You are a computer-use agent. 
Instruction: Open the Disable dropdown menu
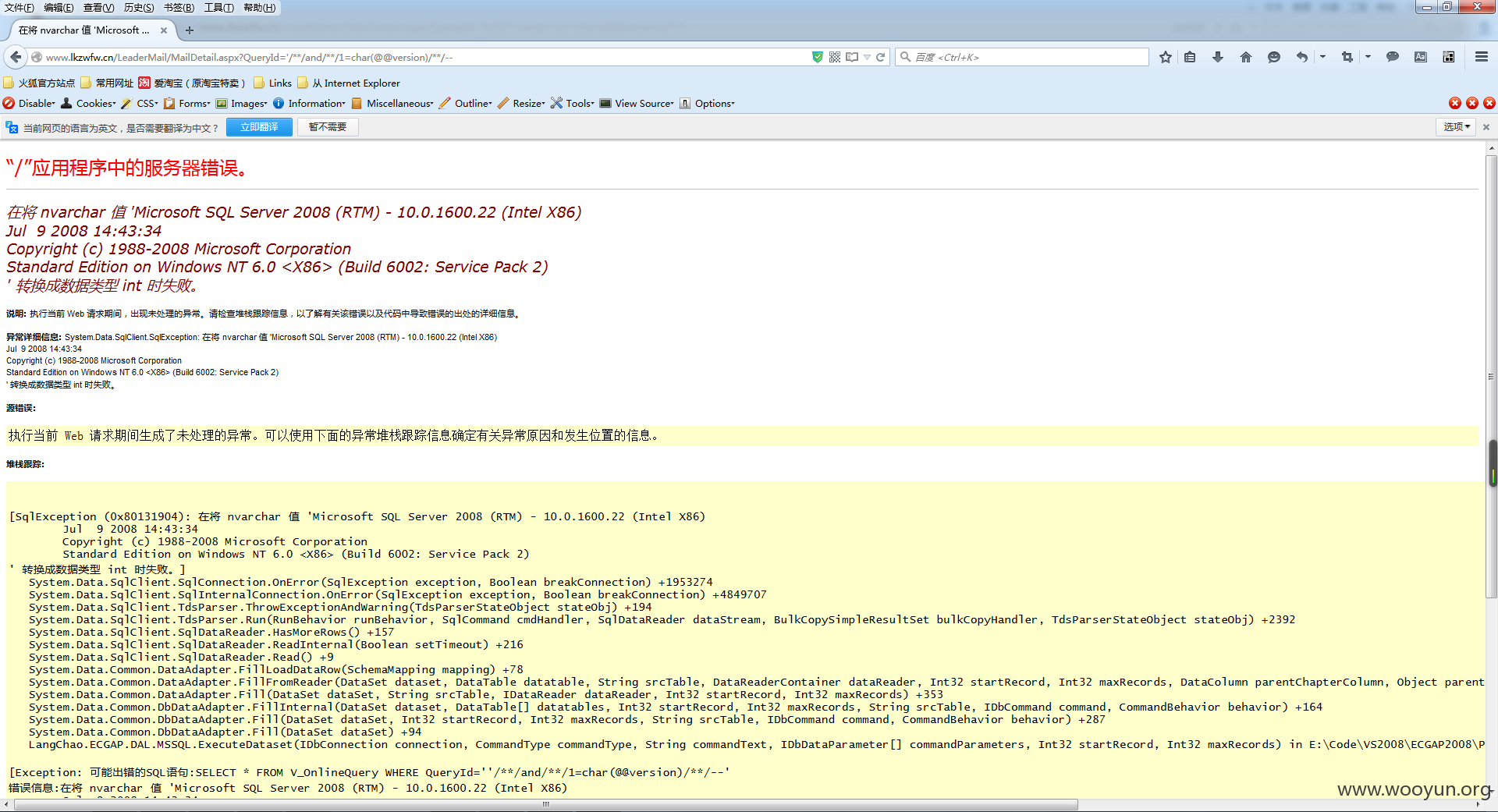(30, 103)
